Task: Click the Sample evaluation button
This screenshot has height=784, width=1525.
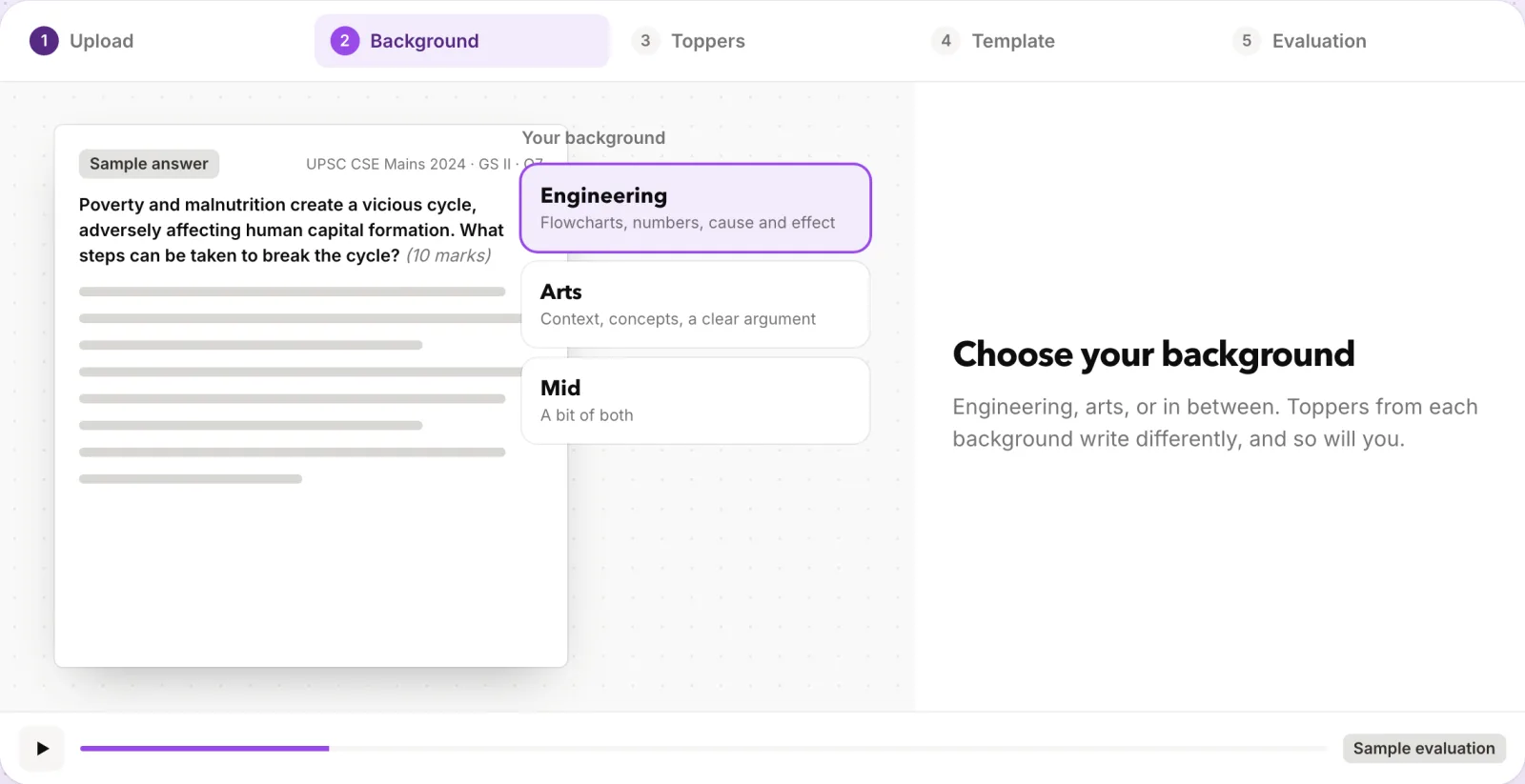Action: tap(1424, 749)
